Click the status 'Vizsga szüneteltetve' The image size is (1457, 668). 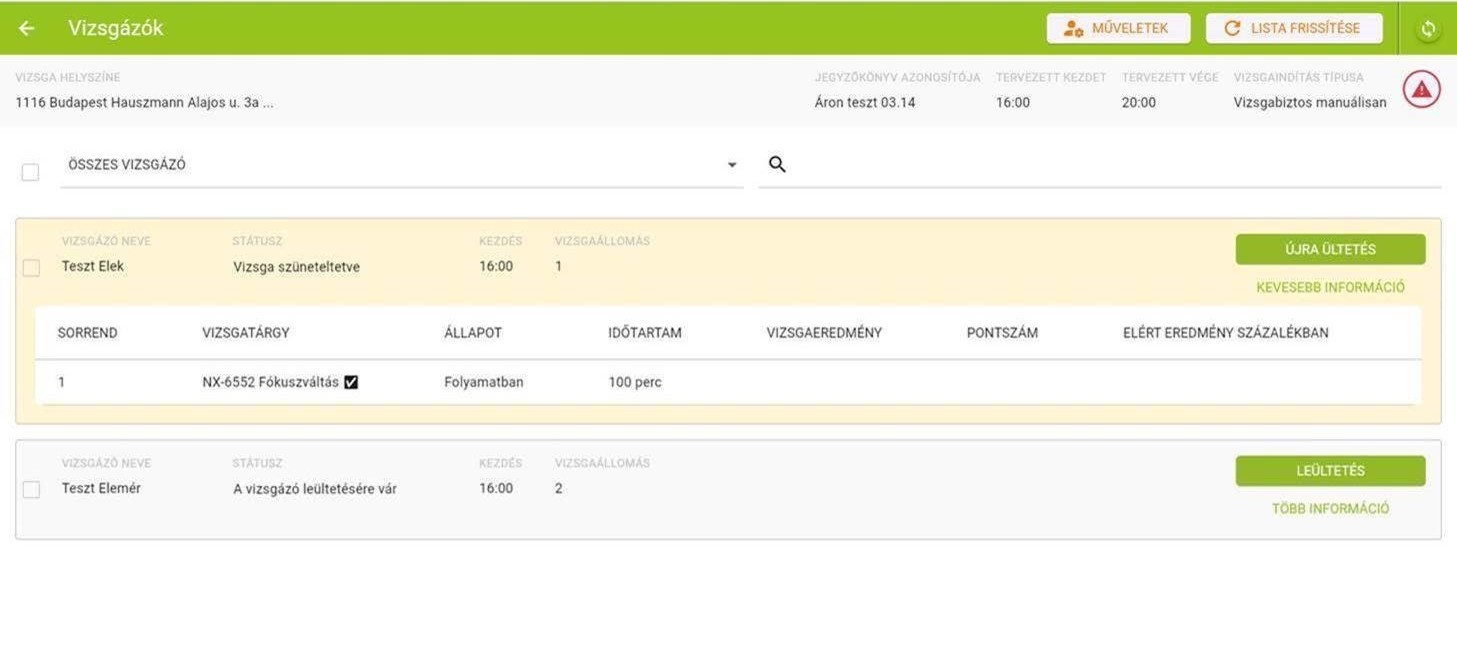296,267
